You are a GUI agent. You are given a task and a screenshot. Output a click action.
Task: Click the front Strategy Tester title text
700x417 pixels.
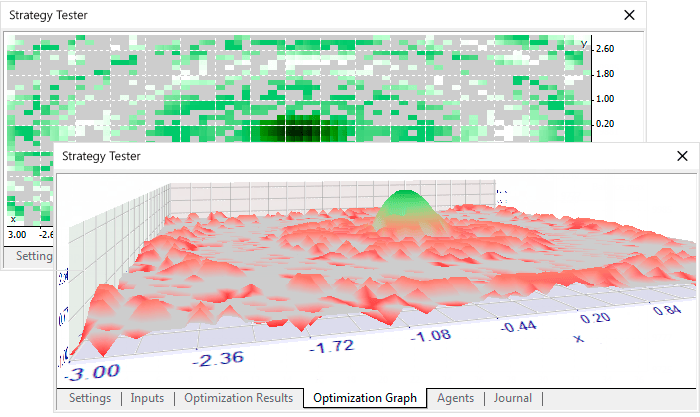pyautogui.click(x=101, y=156)
